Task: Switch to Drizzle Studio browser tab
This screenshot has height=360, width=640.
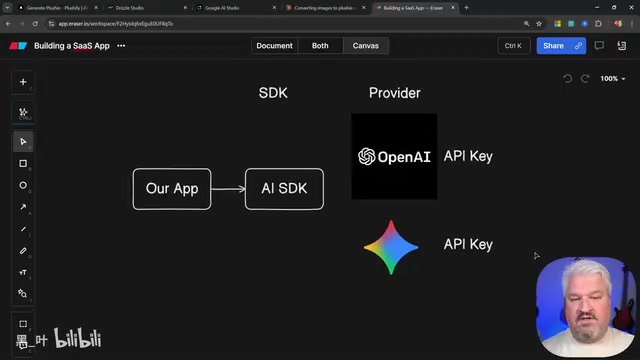Action: (x=143, y=8)
